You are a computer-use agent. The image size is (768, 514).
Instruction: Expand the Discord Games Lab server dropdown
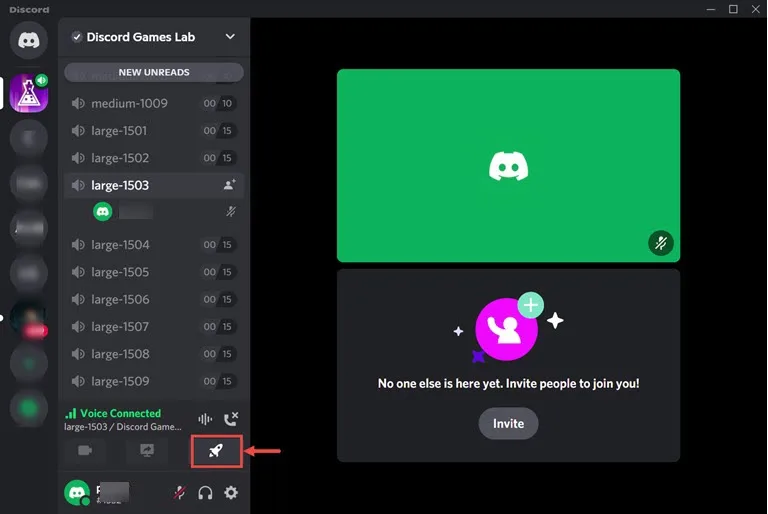tap(230, 37)
